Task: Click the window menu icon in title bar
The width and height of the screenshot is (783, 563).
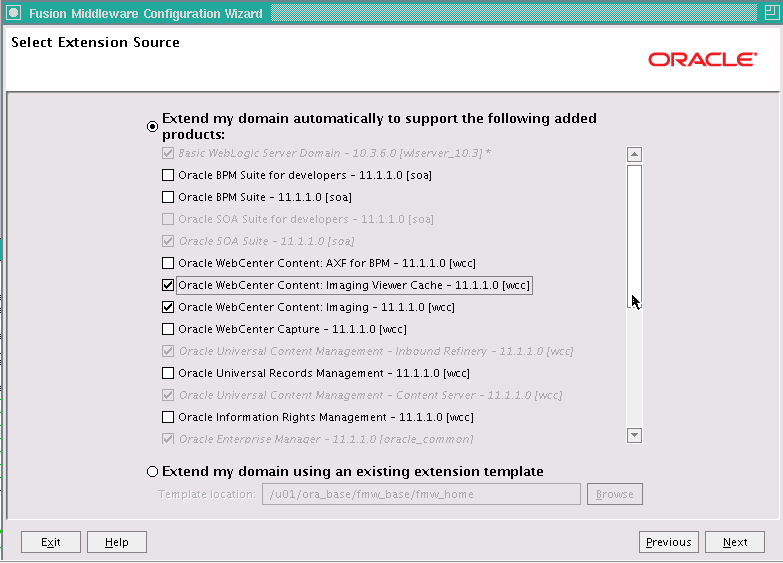Action: tap(13, 13)
